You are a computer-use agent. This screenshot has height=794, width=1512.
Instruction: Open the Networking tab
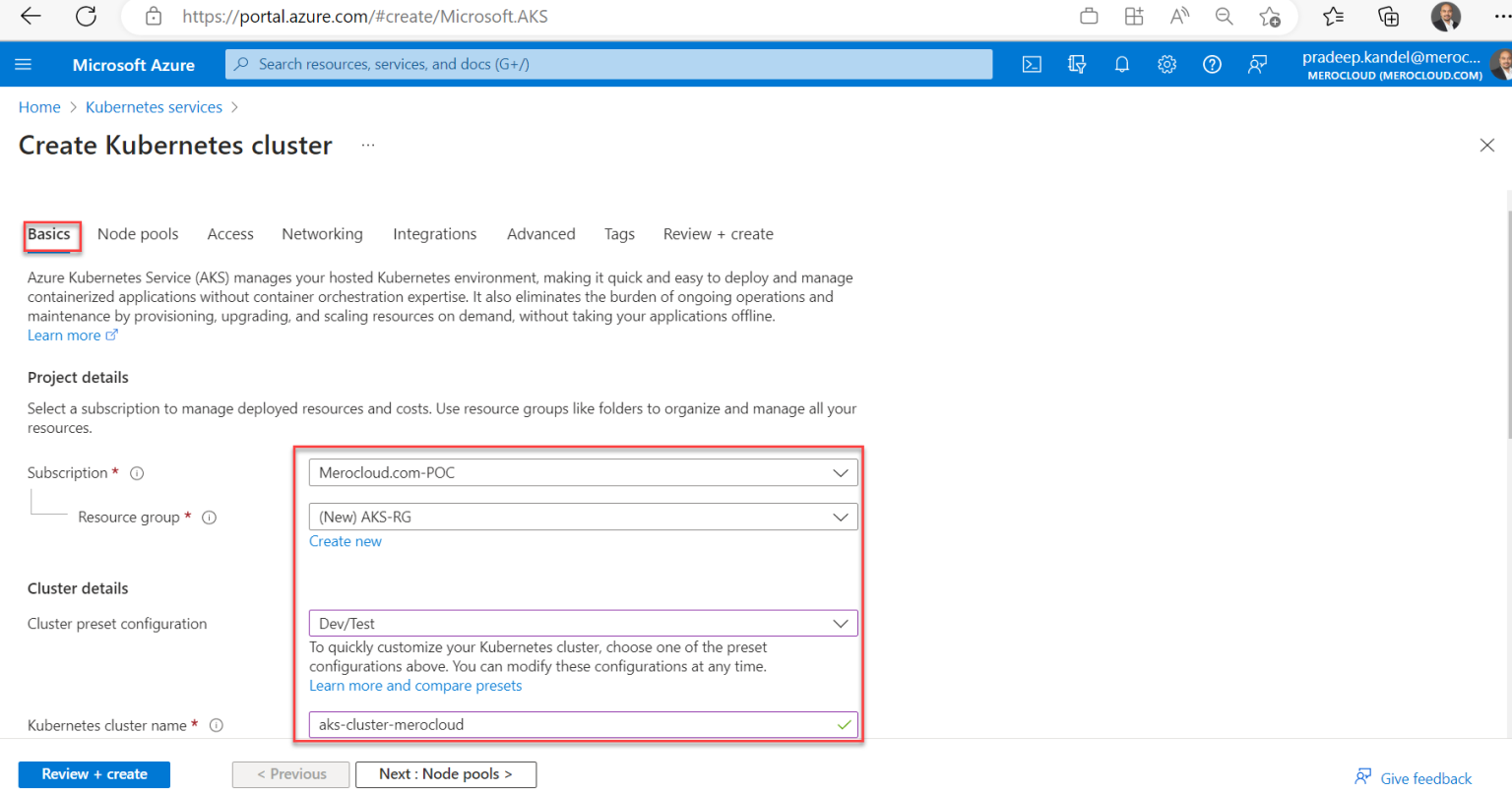(x=322, y=233)
